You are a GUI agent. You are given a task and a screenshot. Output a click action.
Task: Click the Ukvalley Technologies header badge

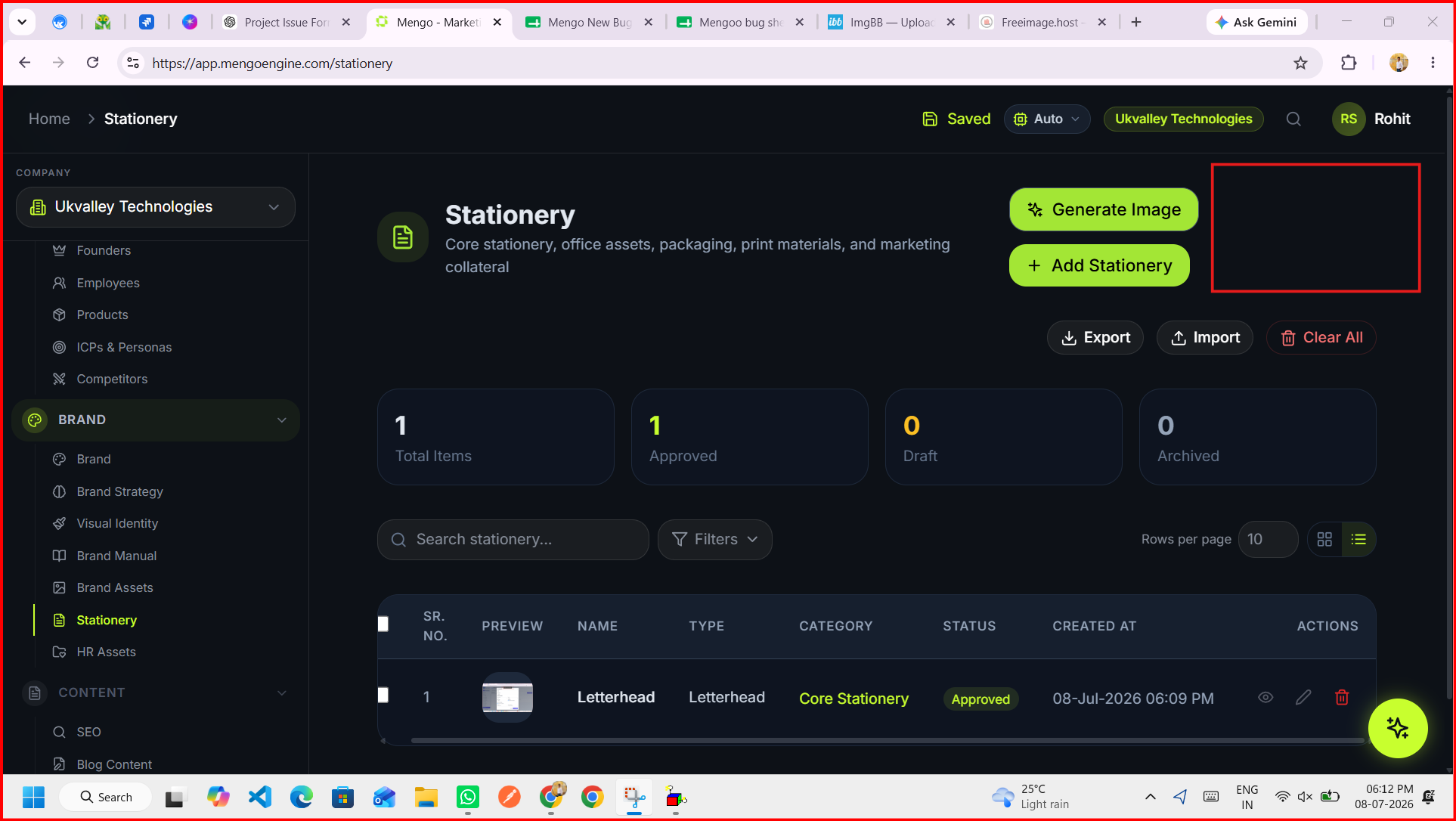pos(1183,119)
